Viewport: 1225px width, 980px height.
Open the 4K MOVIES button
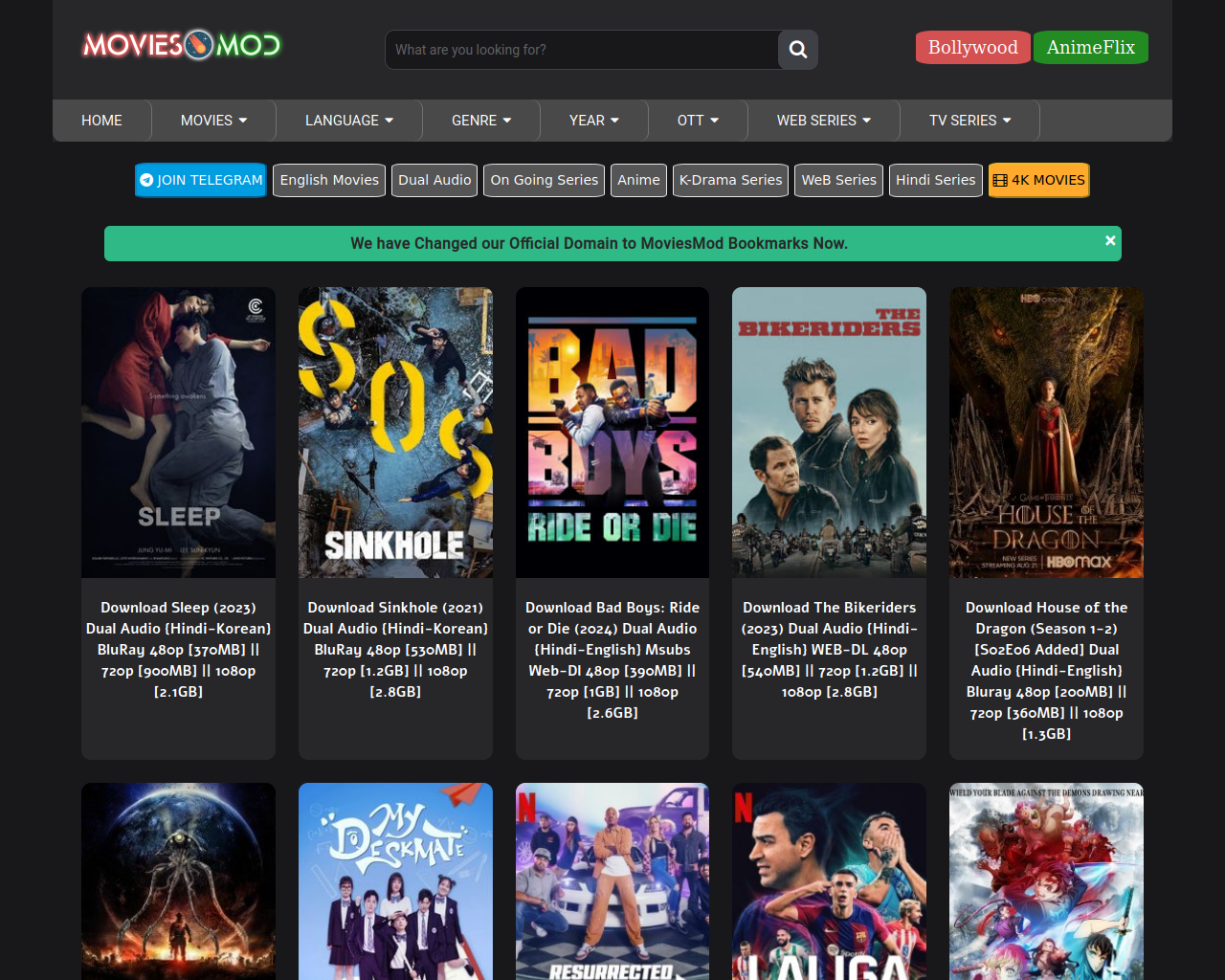point(1039,180)
